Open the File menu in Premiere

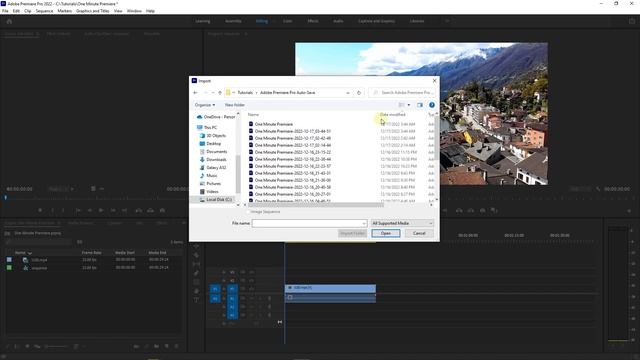coord(5,11)
